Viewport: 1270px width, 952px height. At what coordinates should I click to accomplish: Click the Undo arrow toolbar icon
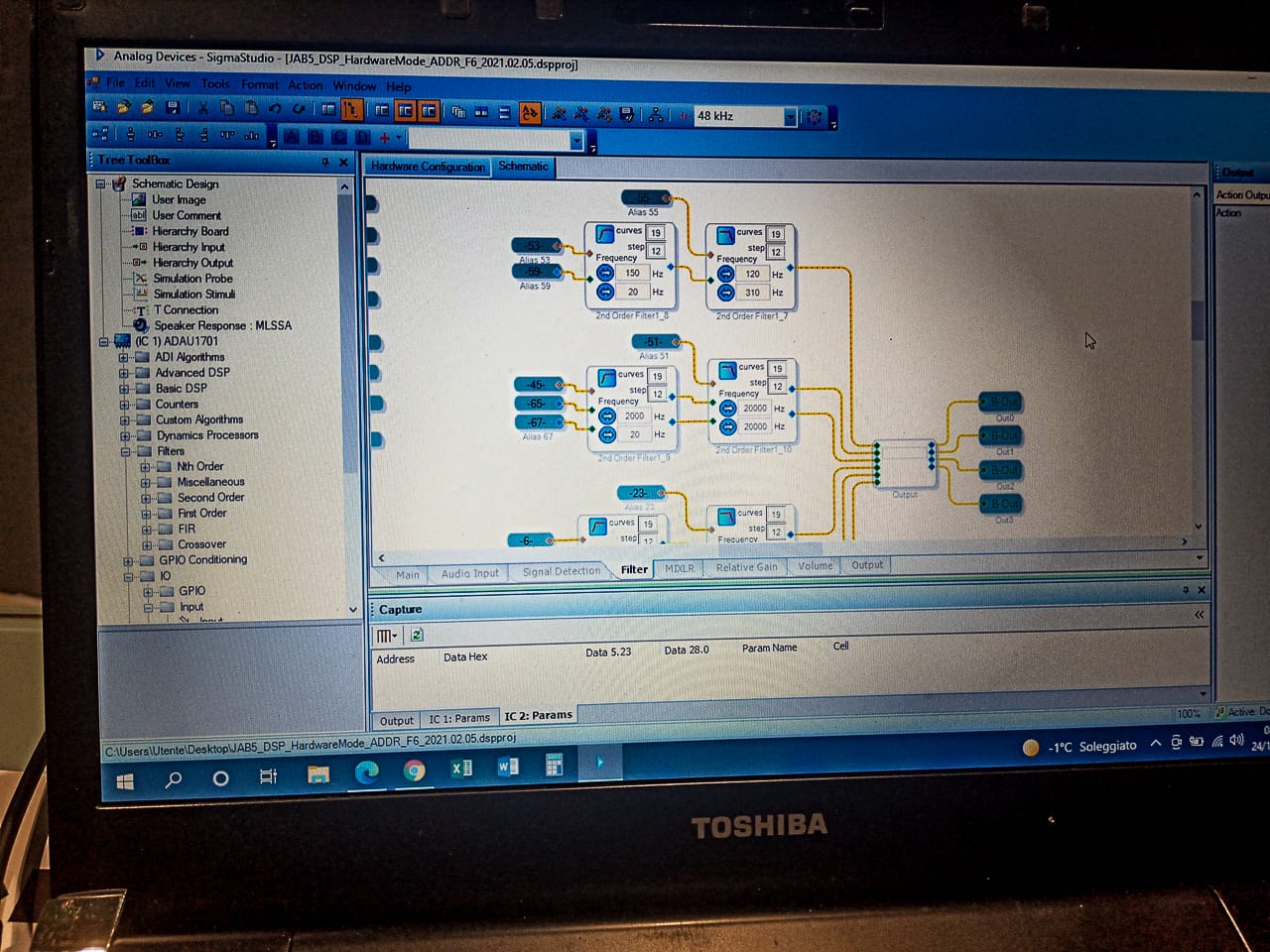click(276, 108)
